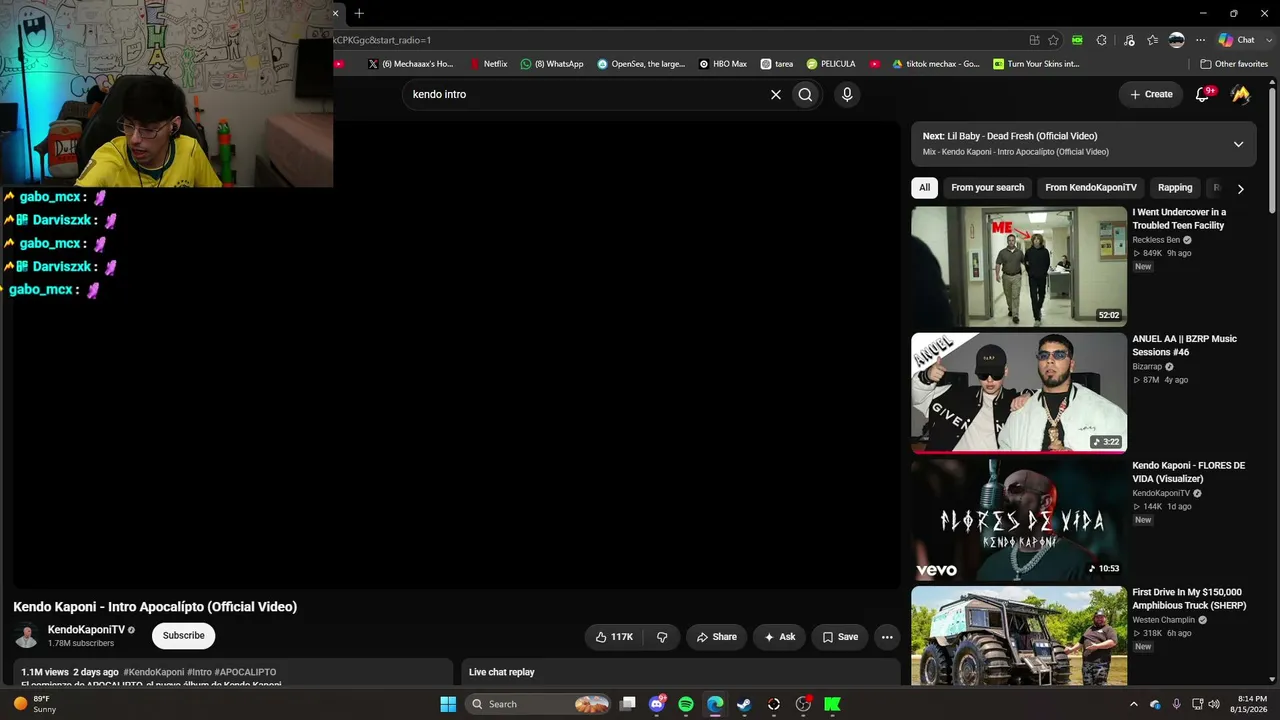The width and height of the screenshot is (1280, 720).
Task: Expand the Next up mix playlist panel
Action: [1238, 144]
